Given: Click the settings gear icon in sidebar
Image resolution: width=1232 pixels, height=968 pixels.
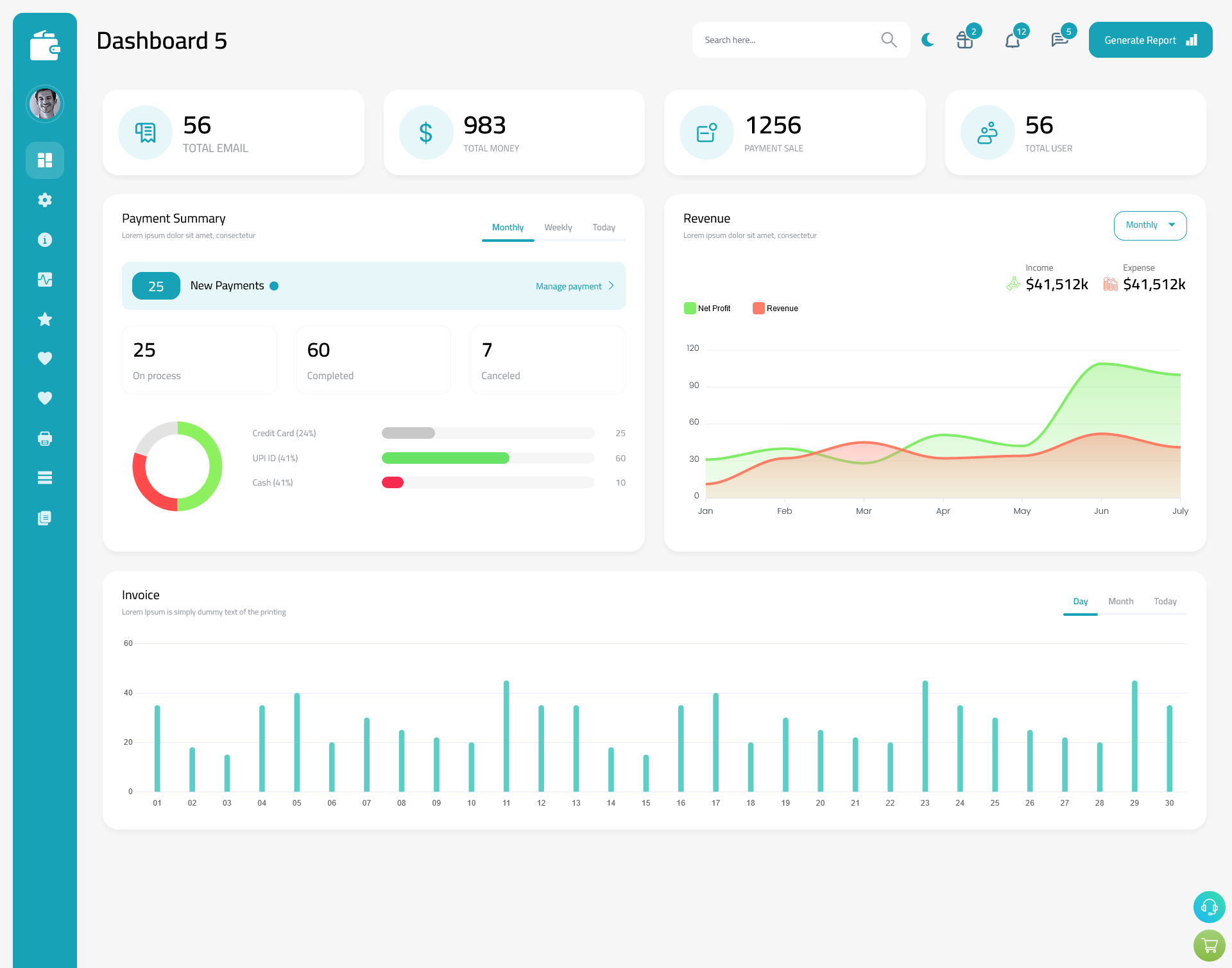Looking at the screenshot, I should pyautogui.click(x=45, y=200).
